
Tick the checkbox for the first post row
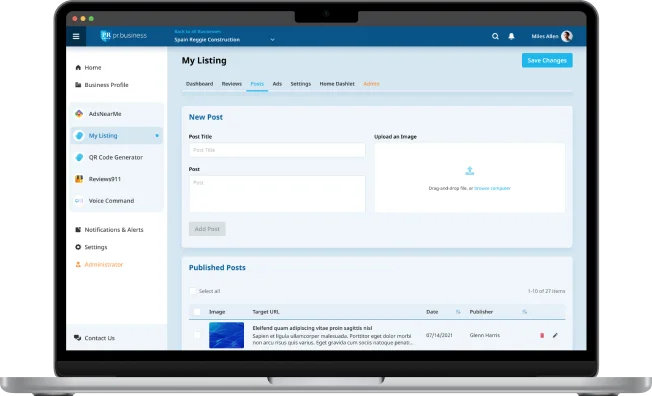pyautogui.click(x=197, y=335)
